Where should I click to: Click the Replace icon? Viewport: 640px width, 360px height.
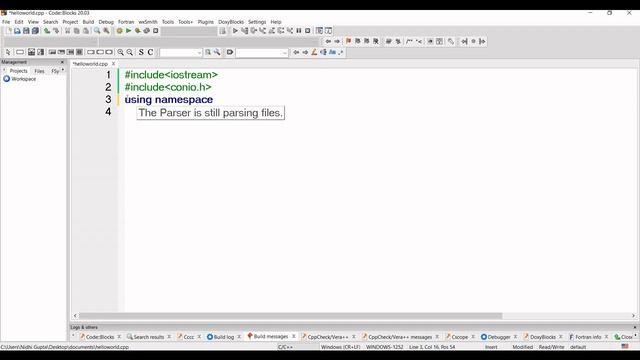pyautogui.click(x=106, y=31)
